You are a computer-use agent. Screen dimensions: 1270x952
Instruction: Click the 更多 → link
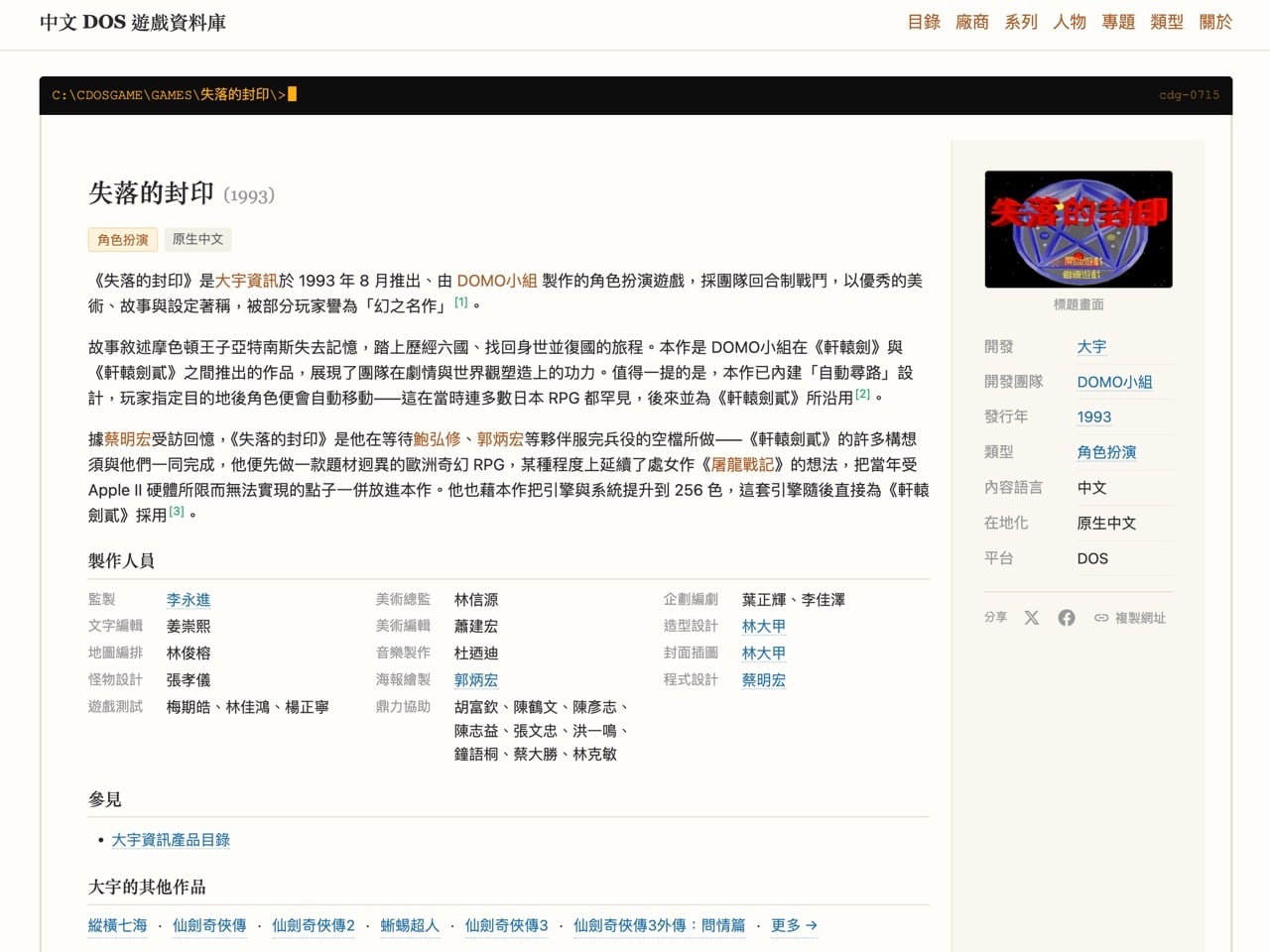795,925
